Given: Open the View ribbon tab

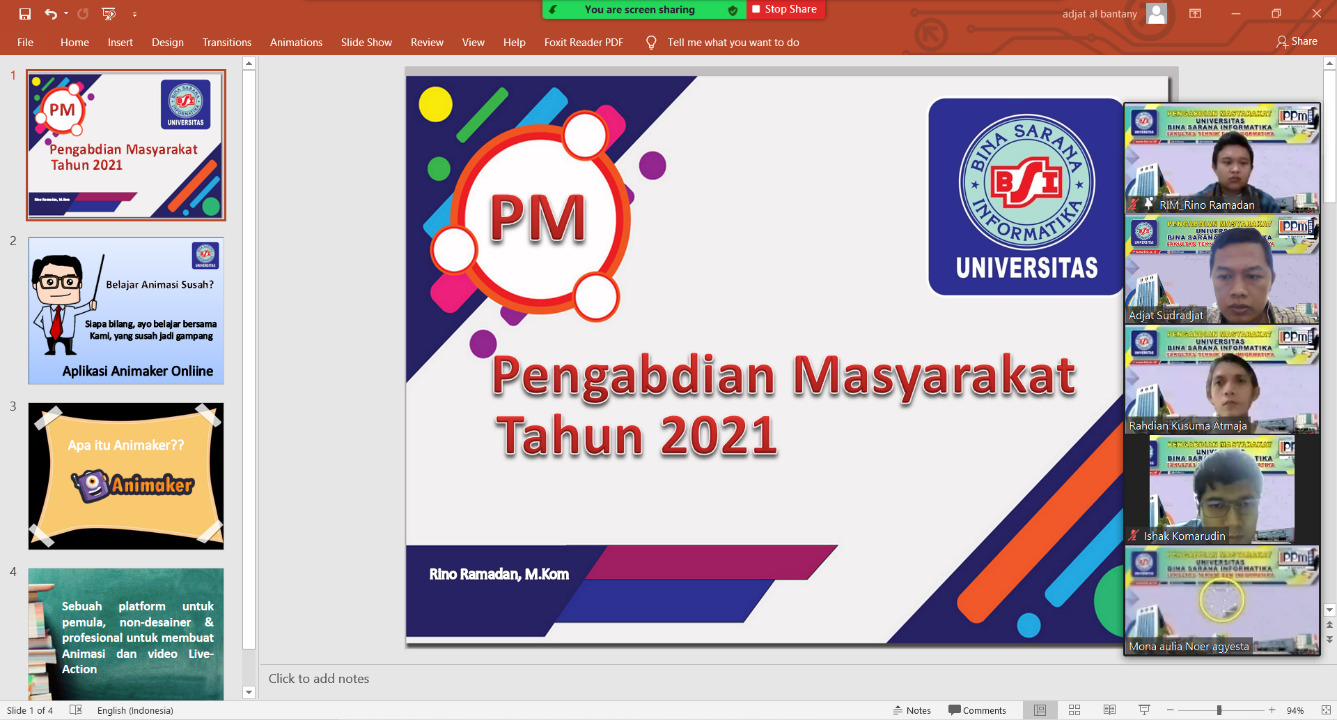Looking at the screenshot, I should click(x=473, y=42).
